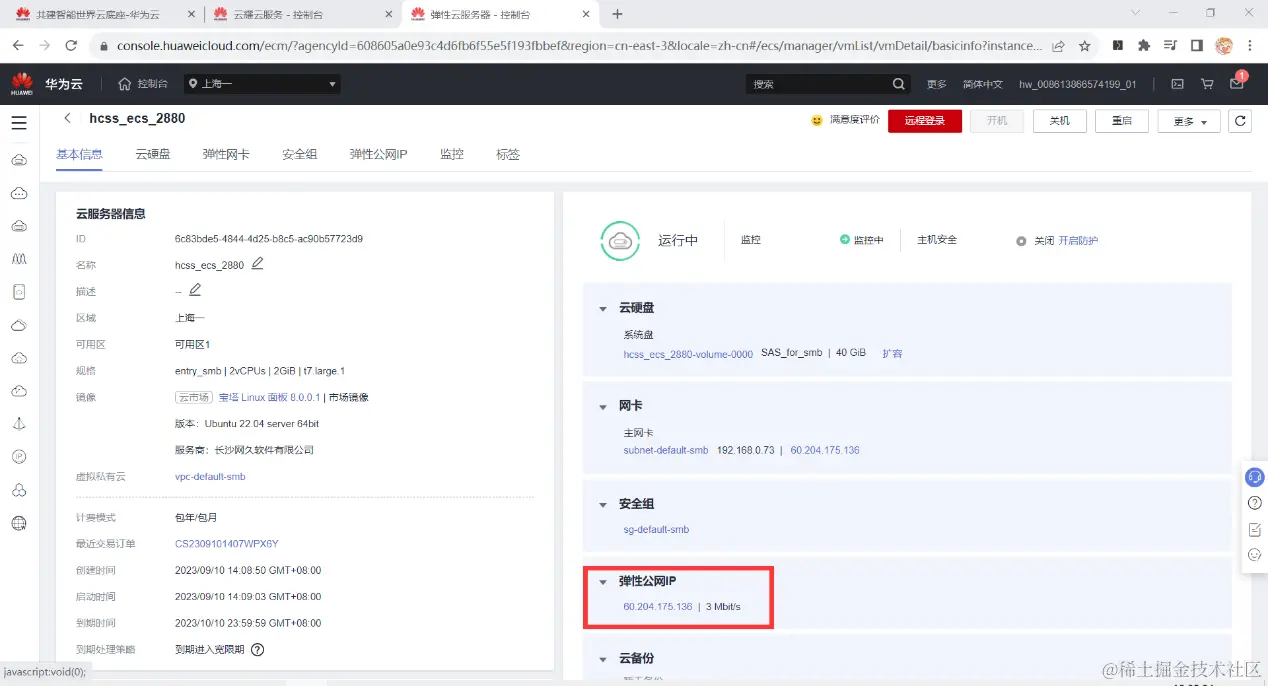
Task: Open the subnet-default-smb link
Action: click(x=666, y=450)
